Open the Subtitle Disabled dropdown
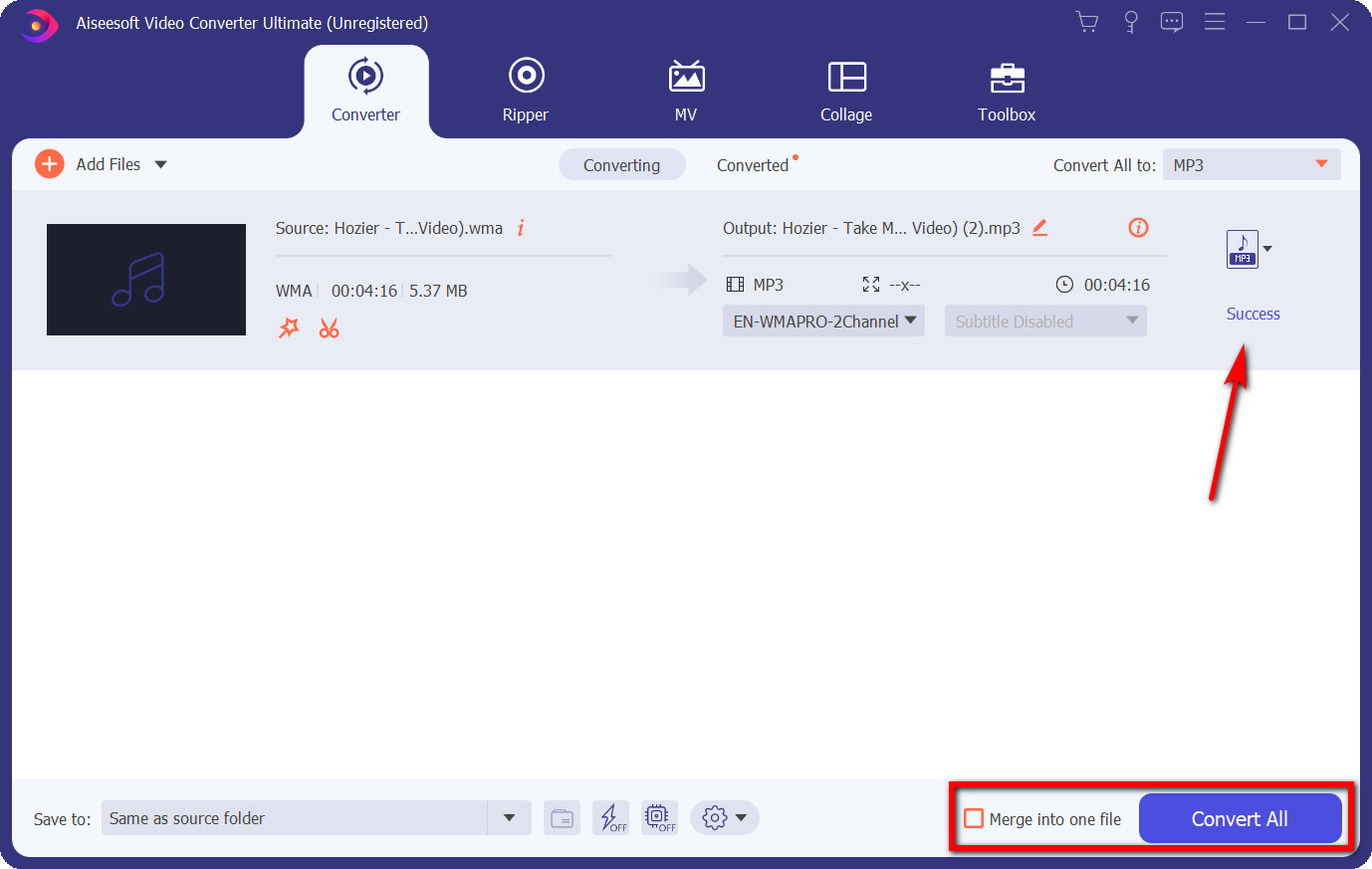 (x=1045, y=321)
